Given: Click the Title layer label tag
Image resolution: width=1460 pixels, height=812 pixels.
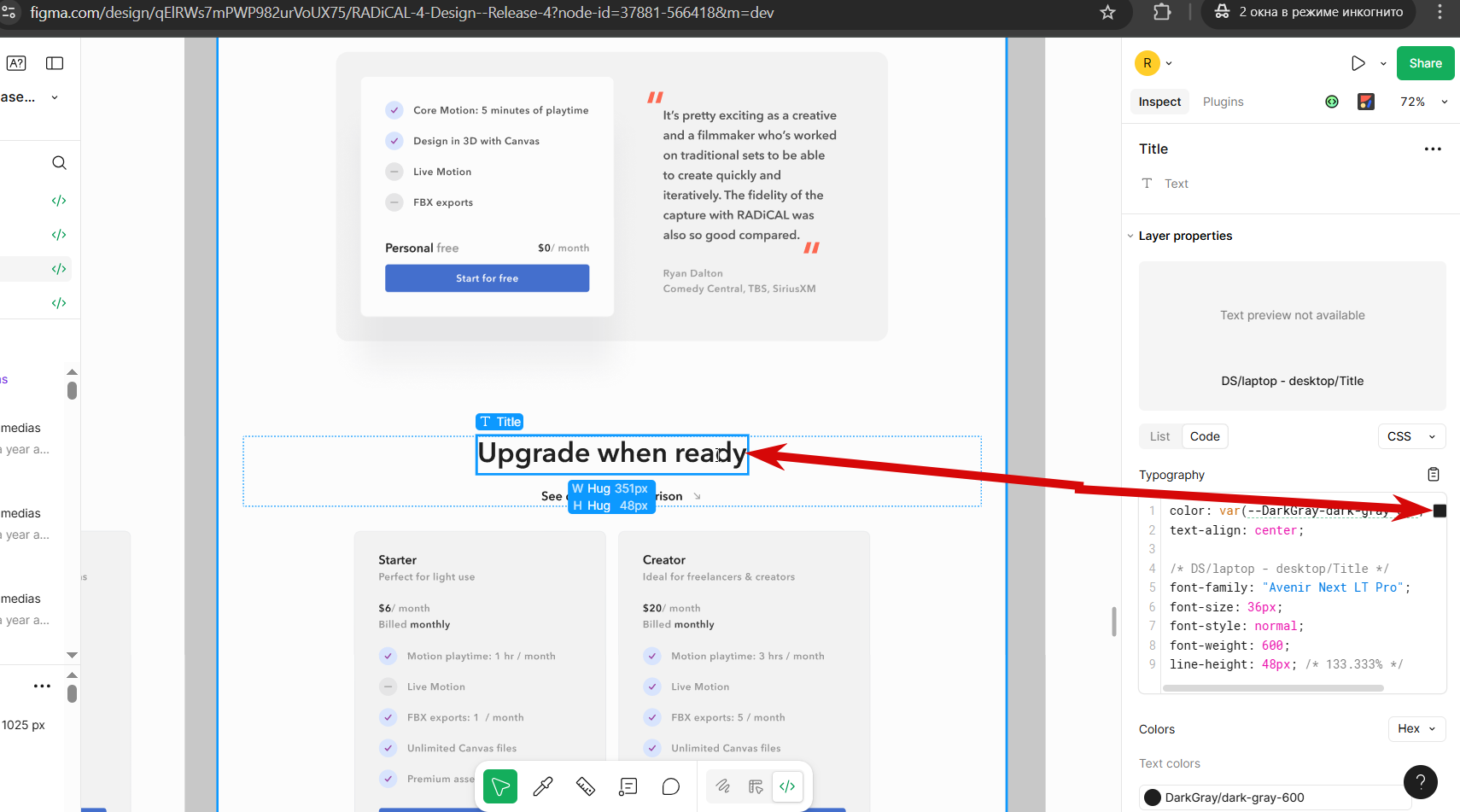Looking at the screenshot, I should (x=499, y=422).
